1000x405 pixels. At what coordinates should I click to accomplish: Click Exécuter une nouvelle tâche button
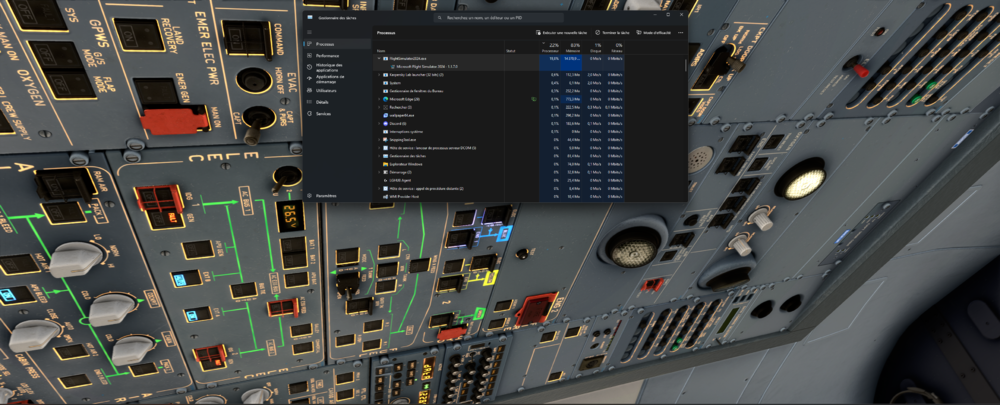pos(560,32)
